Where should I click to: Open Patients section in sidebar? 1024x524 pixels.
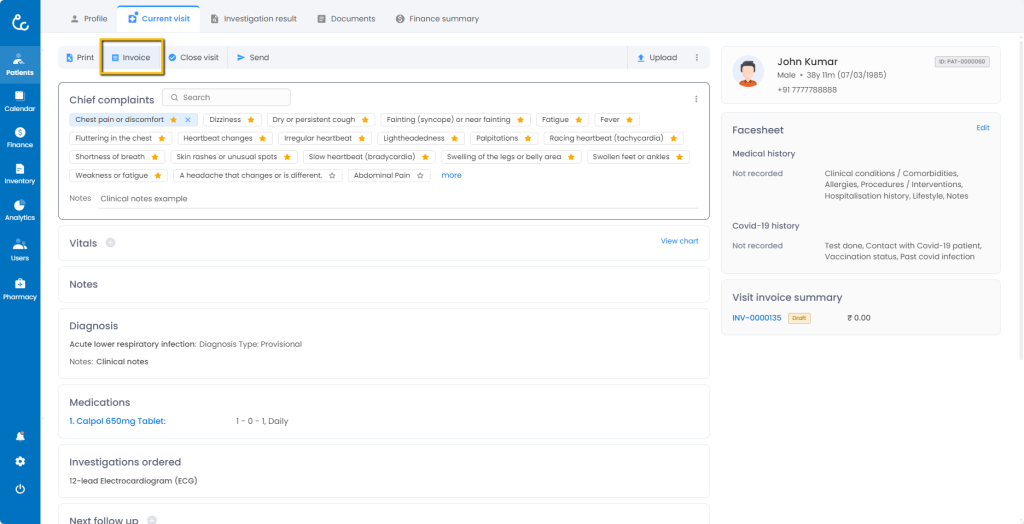[x=19, y=64]
